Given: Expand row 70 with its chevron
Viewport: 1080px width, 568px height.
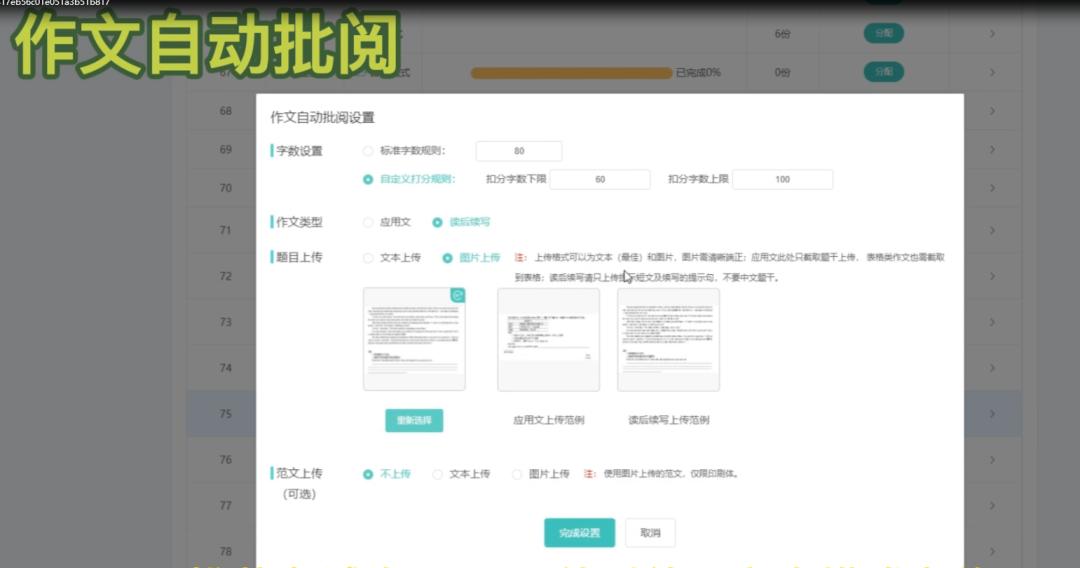Looking at the screenshot, I should [993, 188].
